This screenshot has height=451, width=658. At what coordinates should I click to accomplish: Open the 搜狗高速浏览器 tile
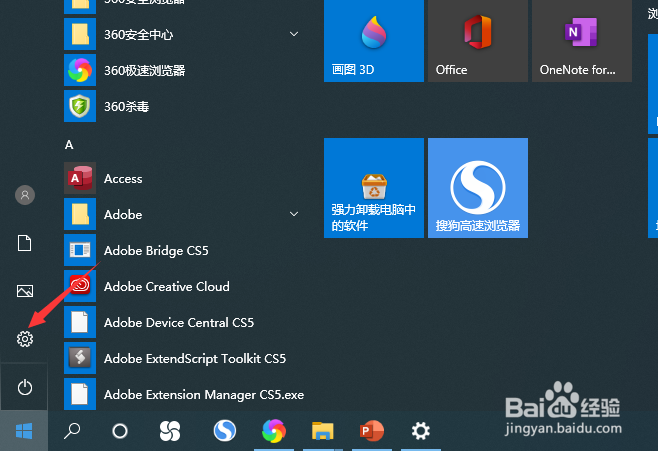point(478,188)
